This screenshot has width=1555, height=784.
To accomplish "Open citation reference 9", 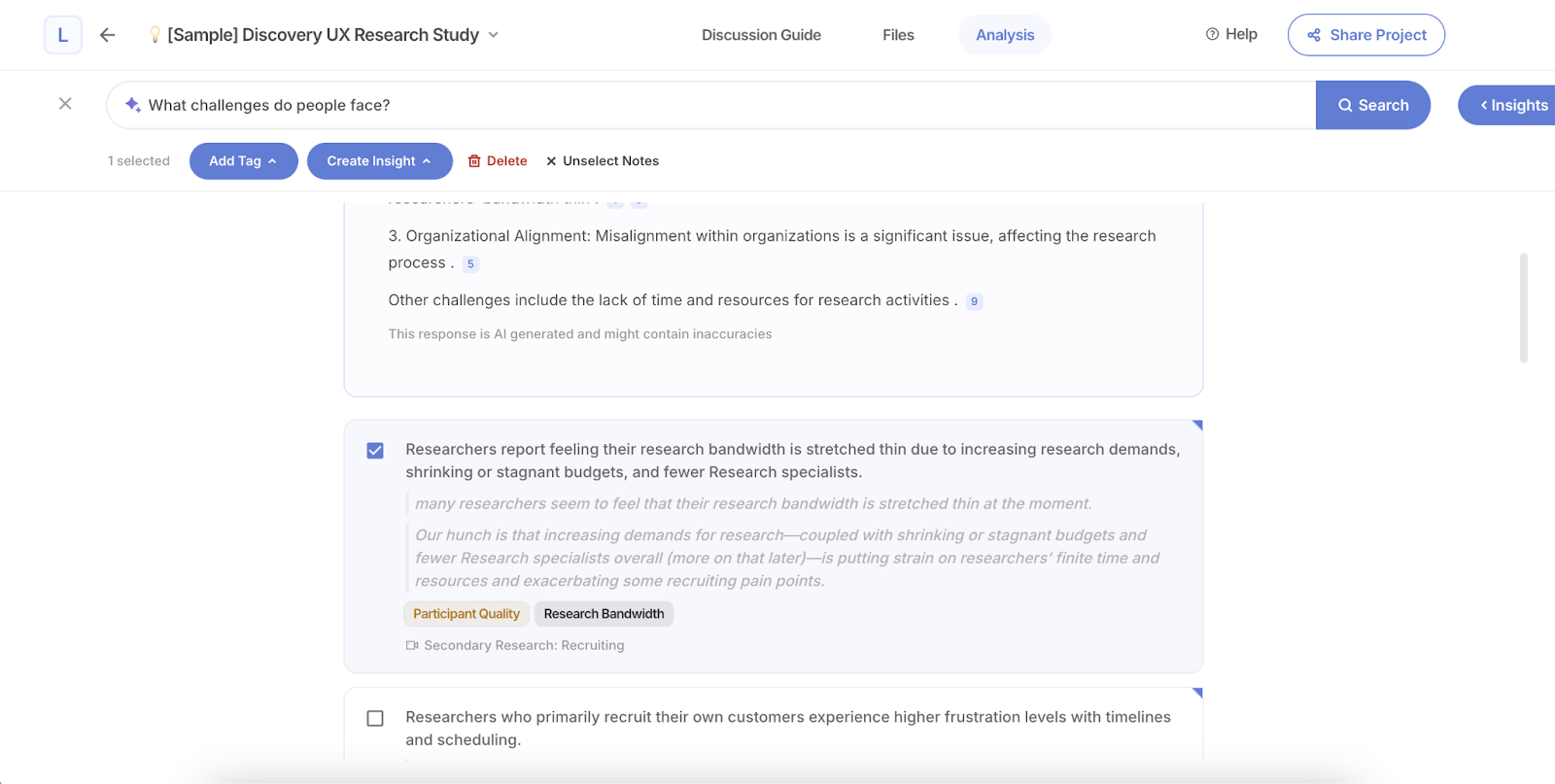I will click(974, 302).
